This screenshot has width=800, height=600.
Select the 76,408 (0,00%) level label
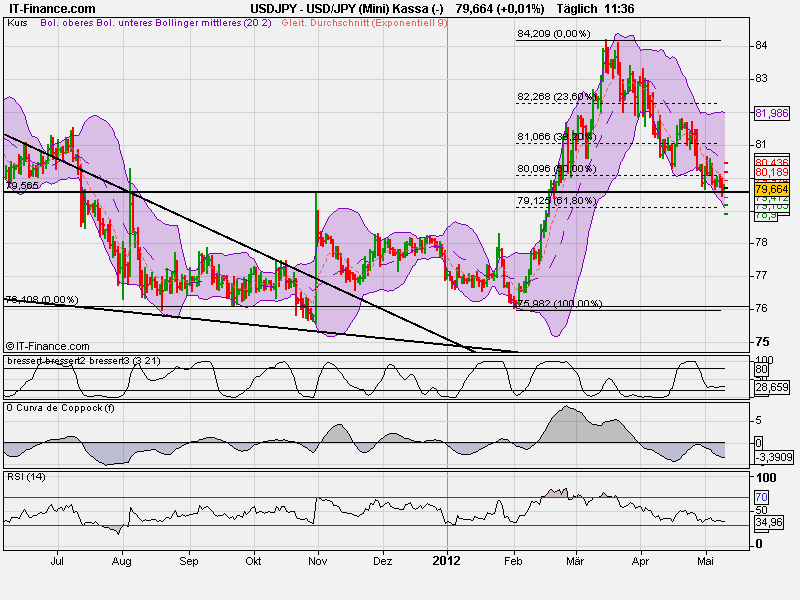tap(42, 299)
